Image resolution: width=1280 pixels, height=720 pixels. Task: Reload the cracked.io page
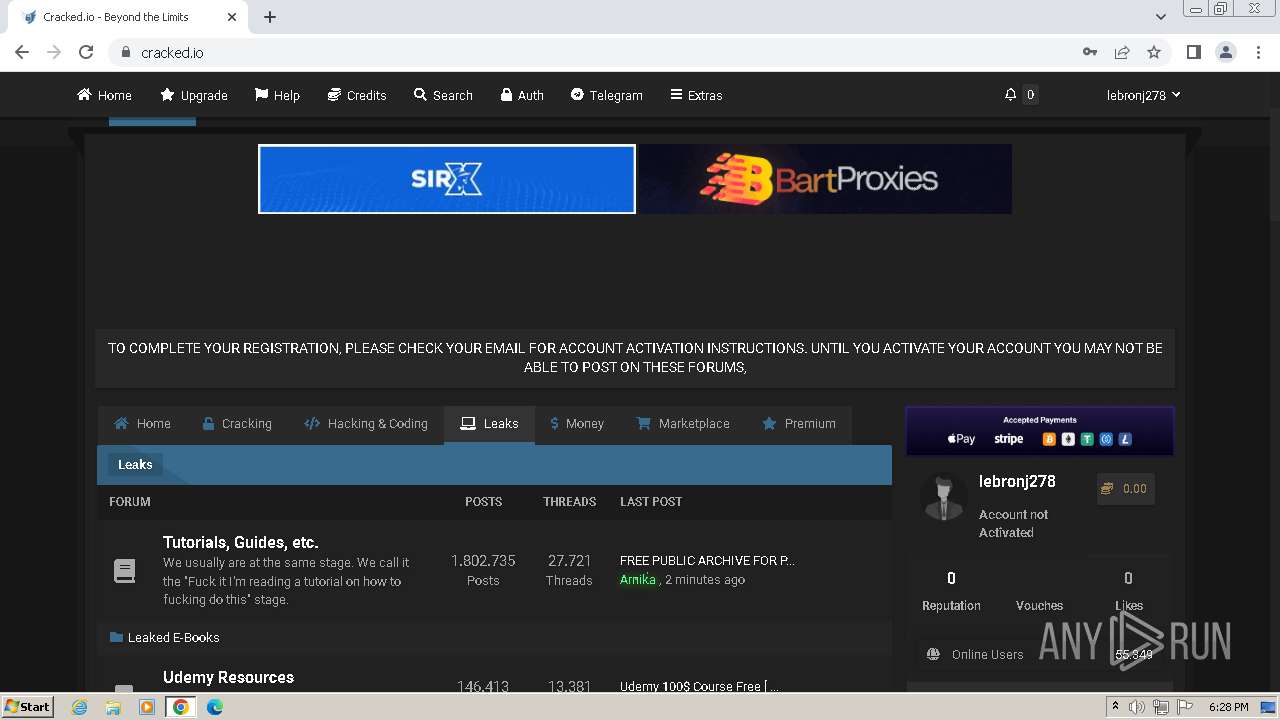[x=86, y=52]
